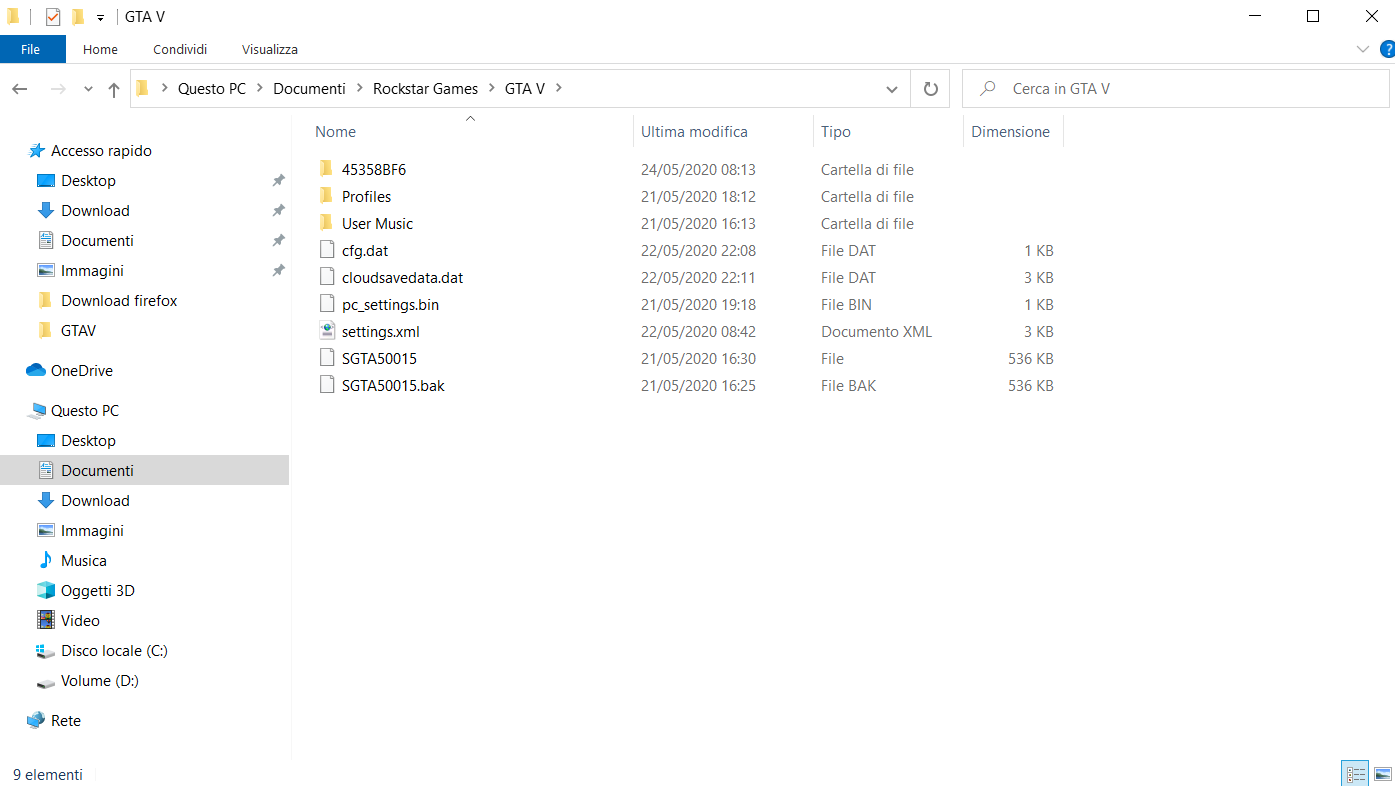Switch to the Visualizza ribbon tab
Image resolution: width=1395 pixels, height=786 pixels.
pyautogui.click(x=270, y=49)
